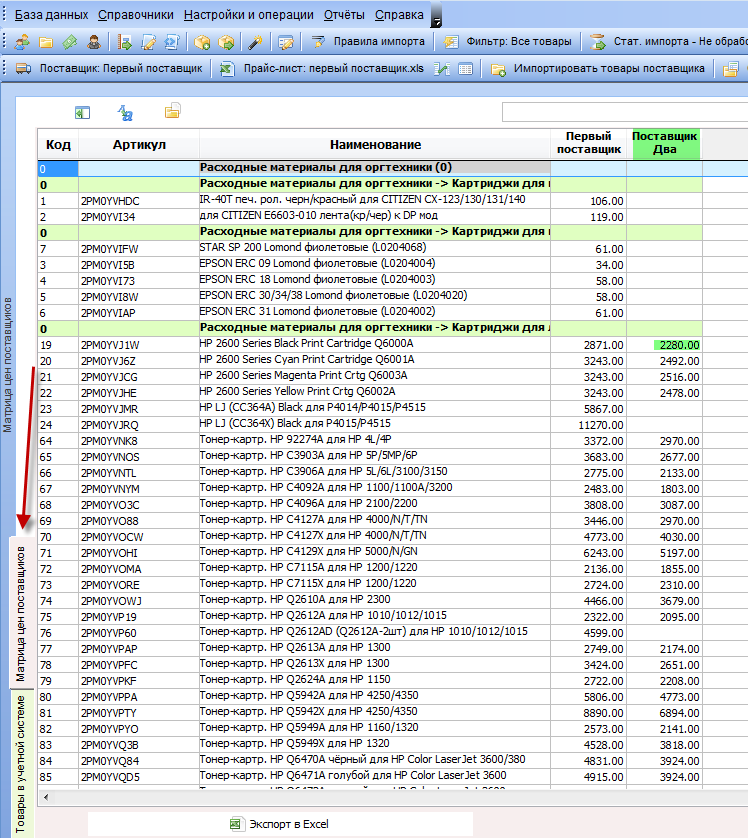Click the green panel collapse icon above table
The width and height of the screenshot is (748, 838).
(x=82, y=113)
